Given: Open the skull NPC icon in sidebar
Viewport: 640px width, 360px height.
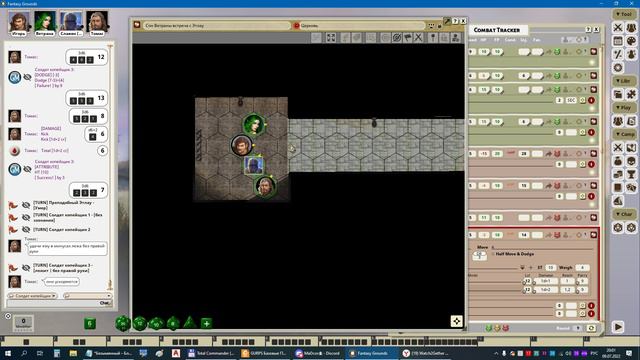Looking at the screenshot, I should [x=631, y=161].
